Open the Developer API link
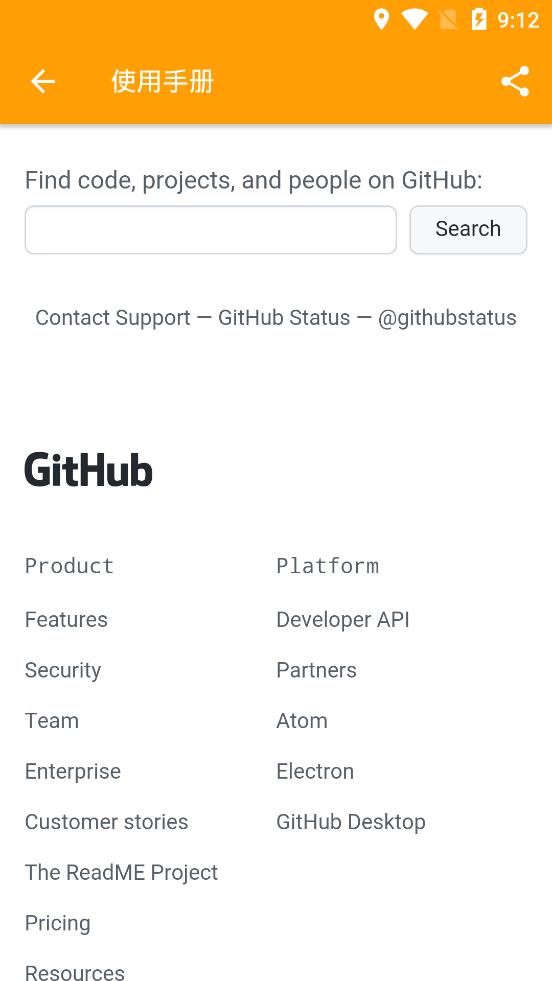Screen dimensions: 552x981 (343, 619)
